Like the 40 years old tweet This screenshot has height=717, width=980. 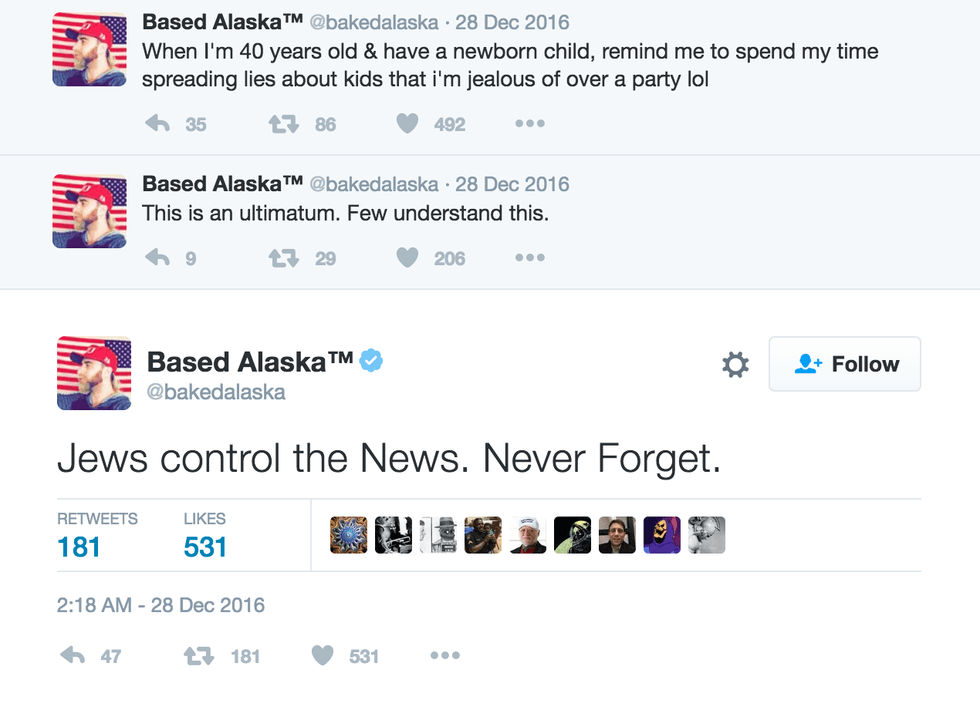[x=407, y=124]
